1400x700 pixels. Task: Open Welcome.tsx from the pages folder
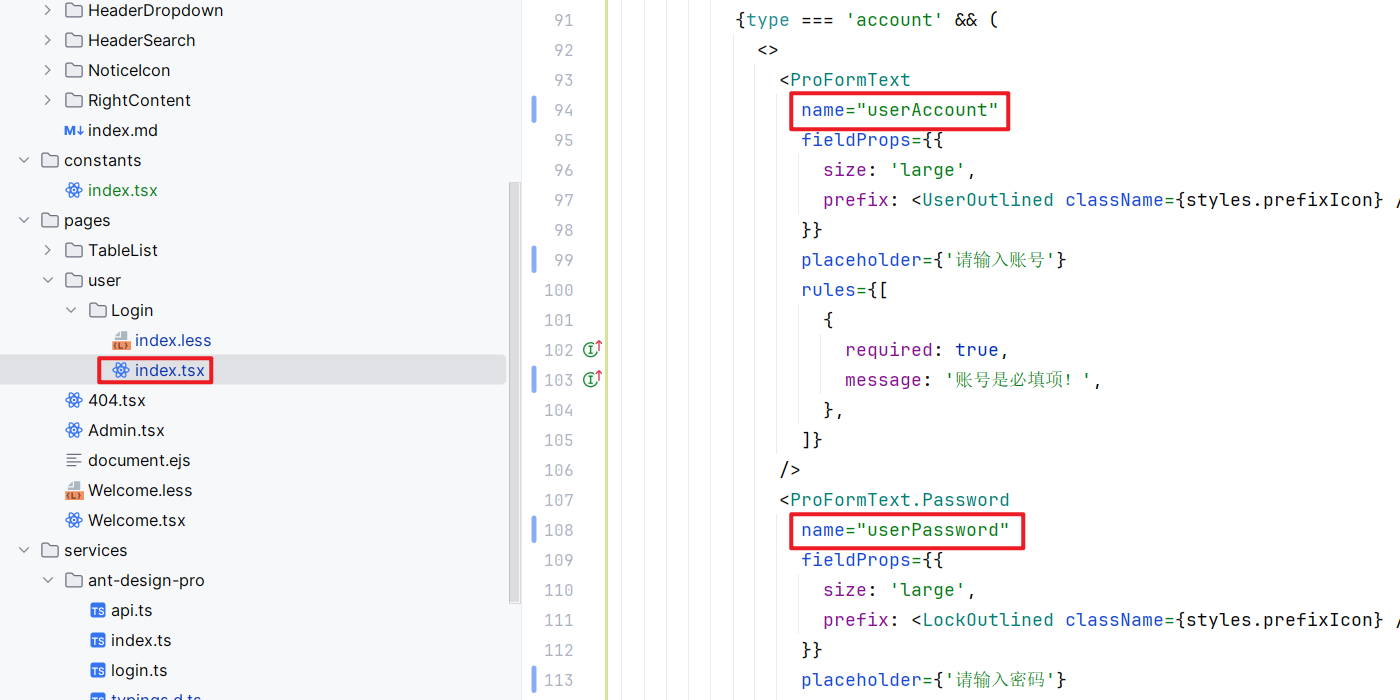click(x=136, y=520)
